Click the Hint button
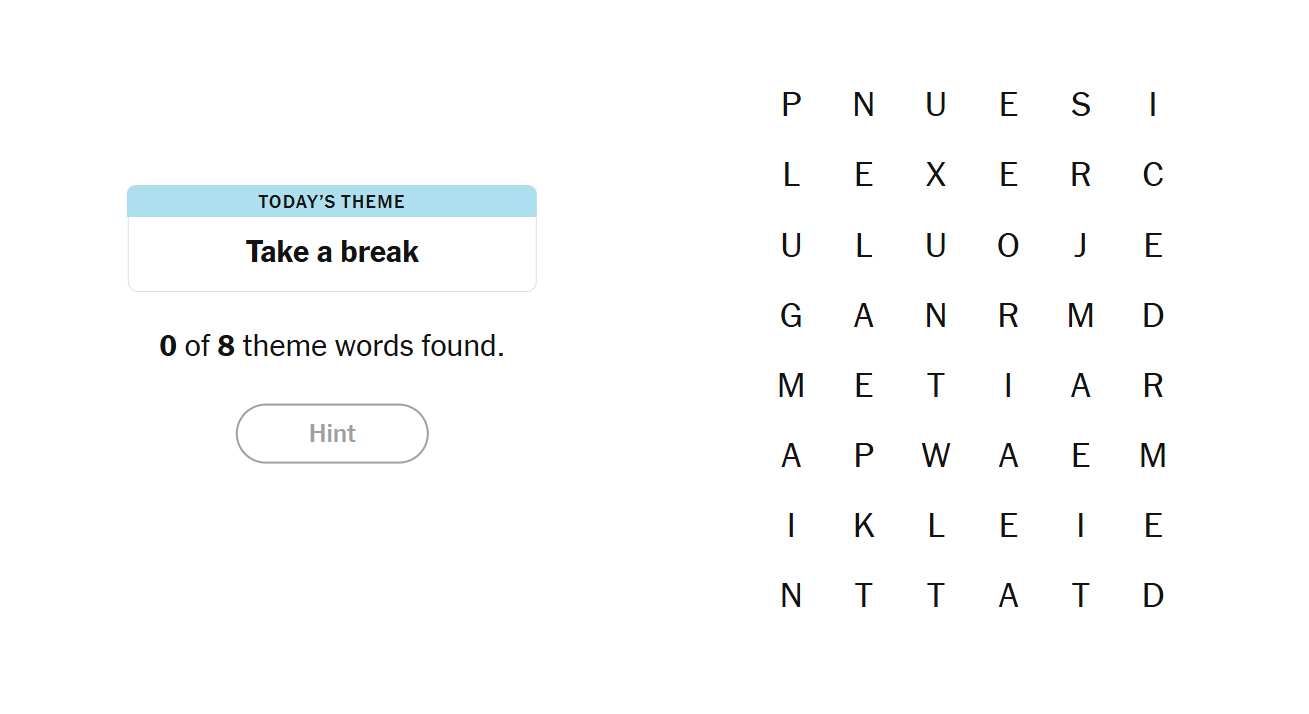 (x=332, y=433)
